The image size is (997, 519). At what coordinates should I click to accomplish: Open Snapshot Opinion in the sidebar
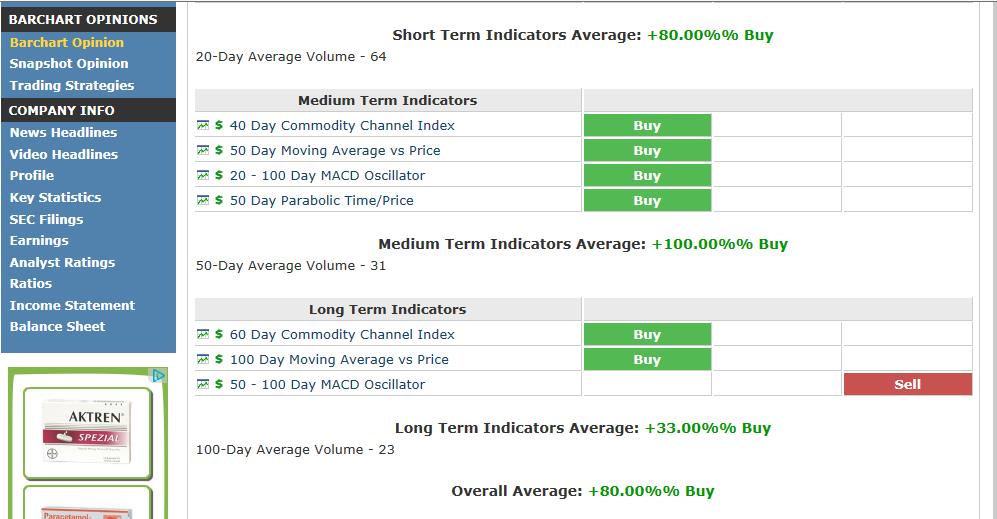[x=69, y=64]
